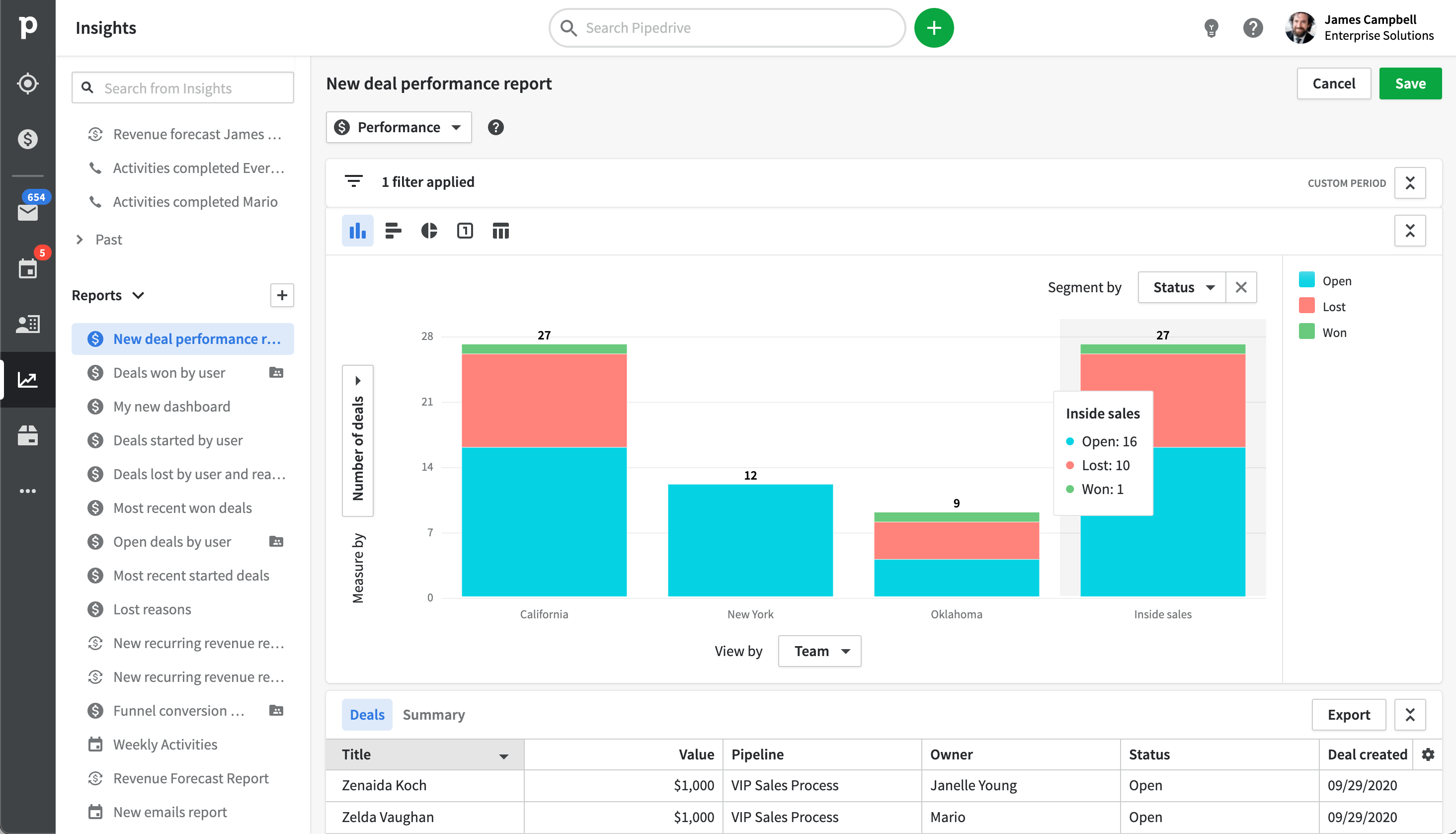Switch to table chart view icon
The image size is (1456, 834).
pyautogui.click(x=500, y=231)
